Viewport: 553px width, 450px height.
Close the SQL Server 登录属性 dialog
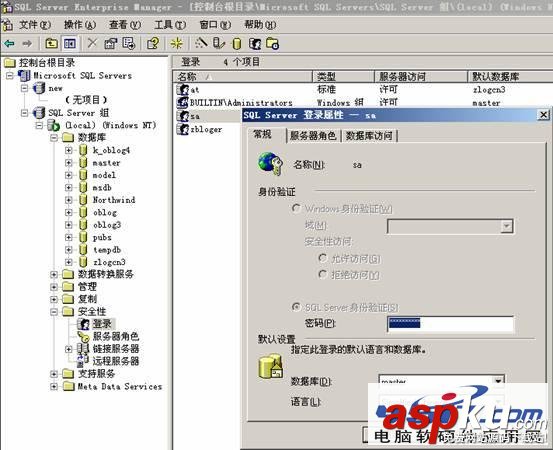(x=543, y=115)
